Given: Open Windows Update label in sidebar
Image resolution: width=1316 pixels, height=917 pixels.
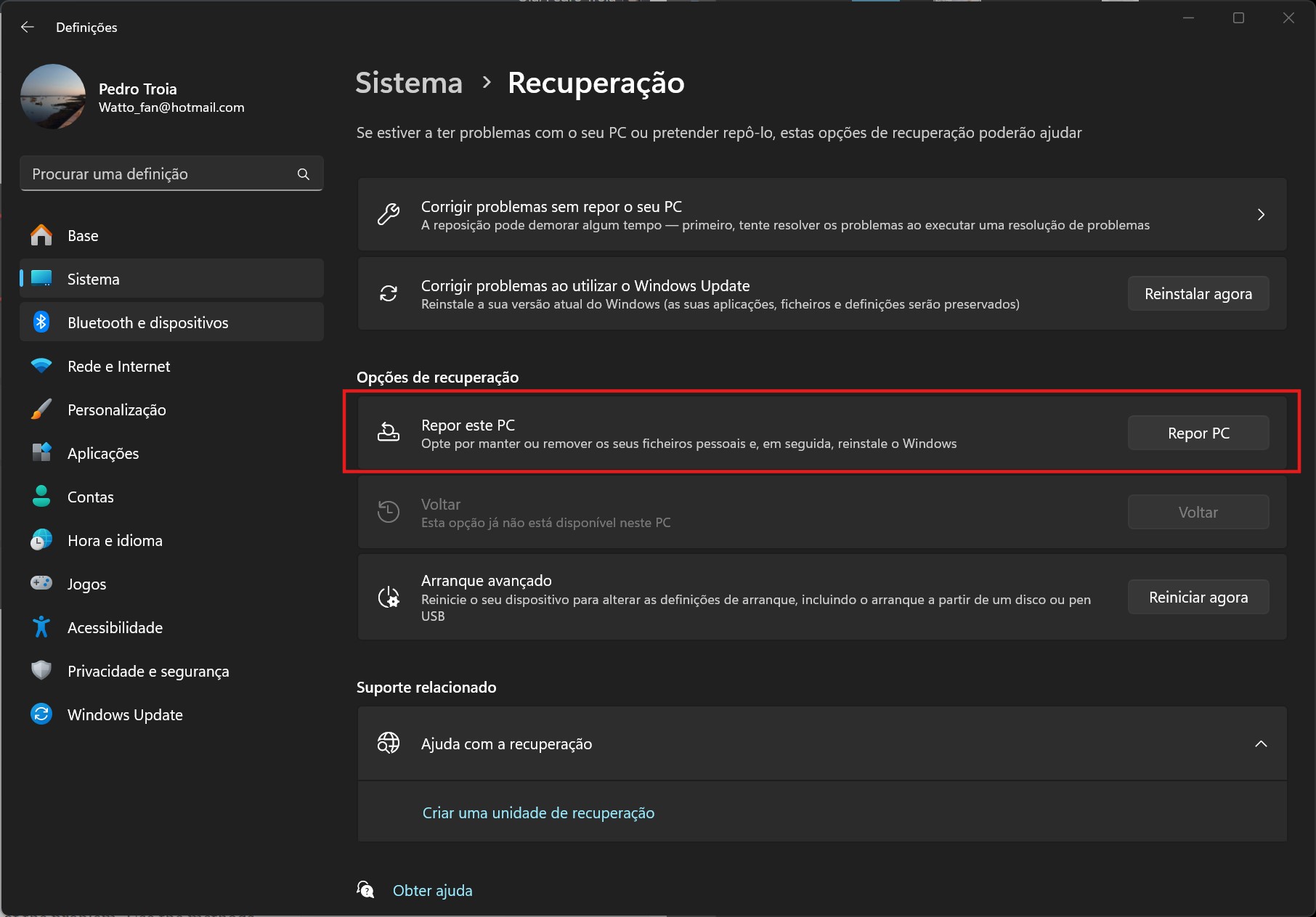Looking at the screenshot, I should [125, 715].
